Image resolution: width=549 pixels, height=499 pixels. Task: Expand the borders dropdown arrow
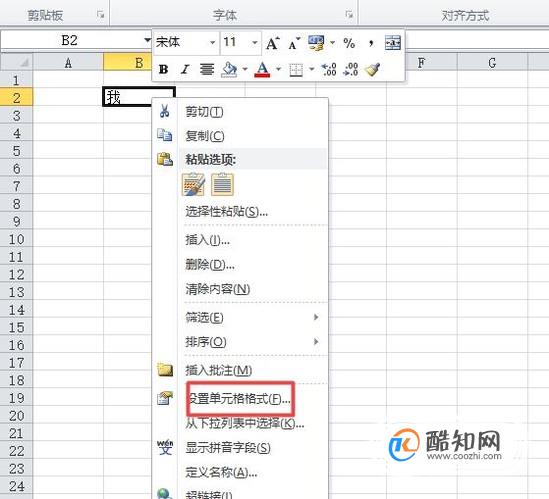(x=311, y=69)
